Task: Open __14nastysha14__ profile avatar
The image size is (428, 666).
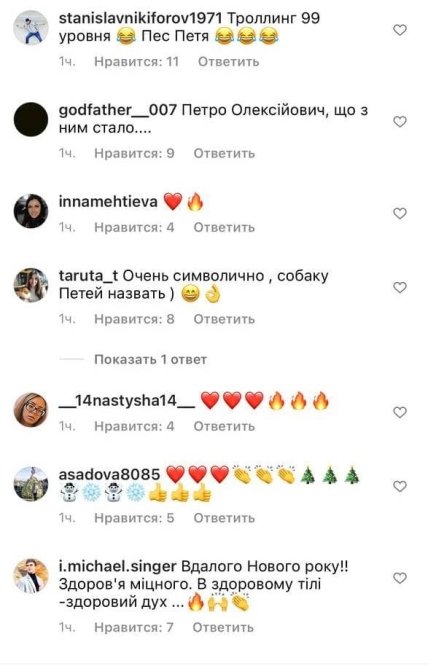Action: [x=31, y=409]
